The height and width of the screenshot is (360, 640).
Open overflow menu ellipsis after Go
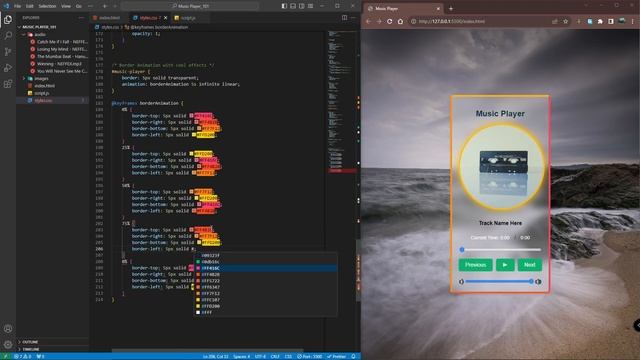90,6
